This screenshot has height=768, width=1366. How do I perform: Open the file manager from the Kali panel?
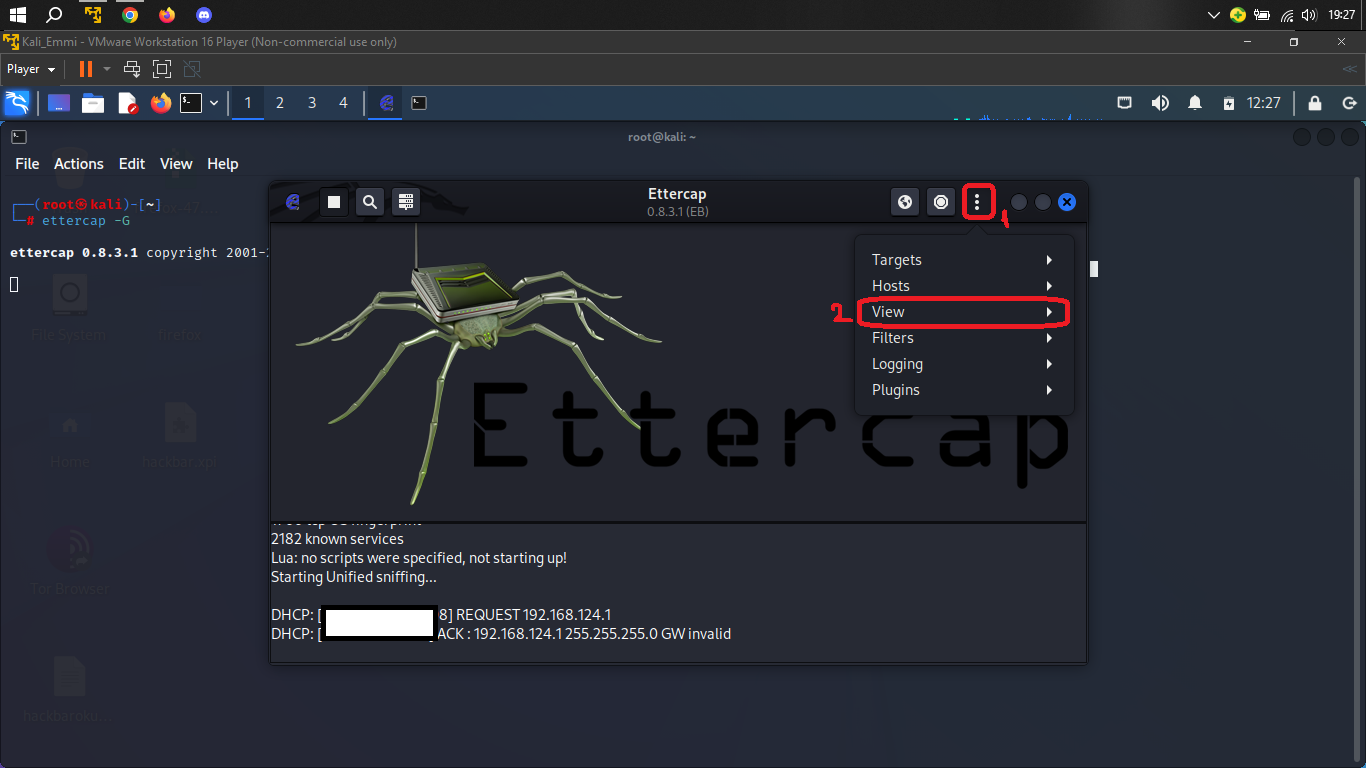click(93, 103)
